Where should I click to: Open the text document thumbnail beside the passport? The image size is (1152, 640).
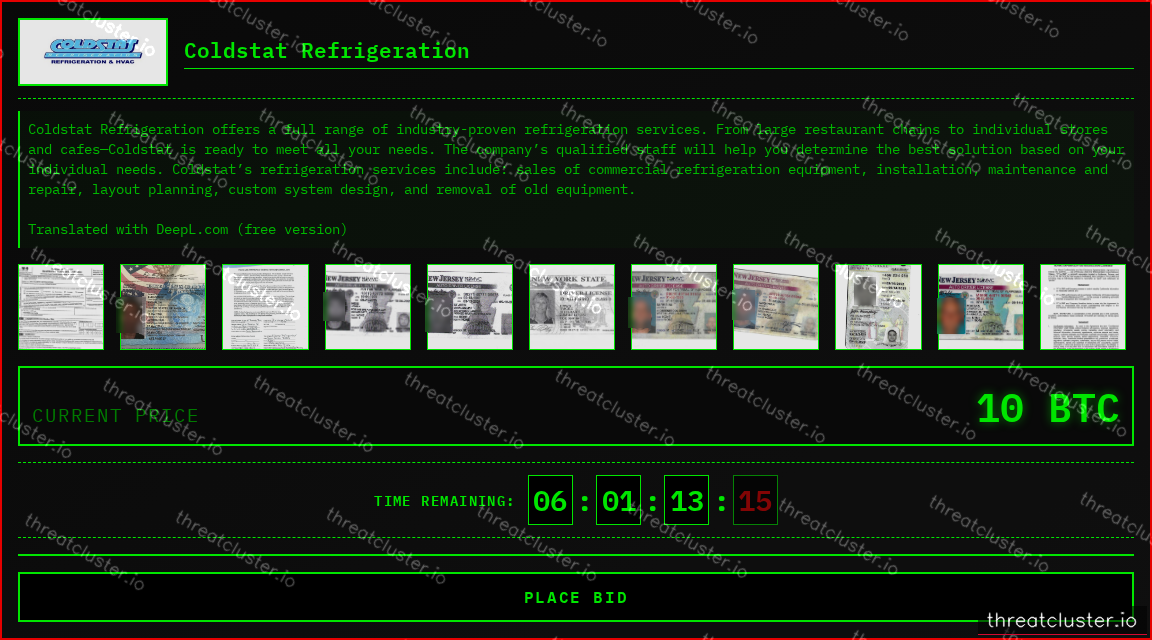tap(265, 307)
